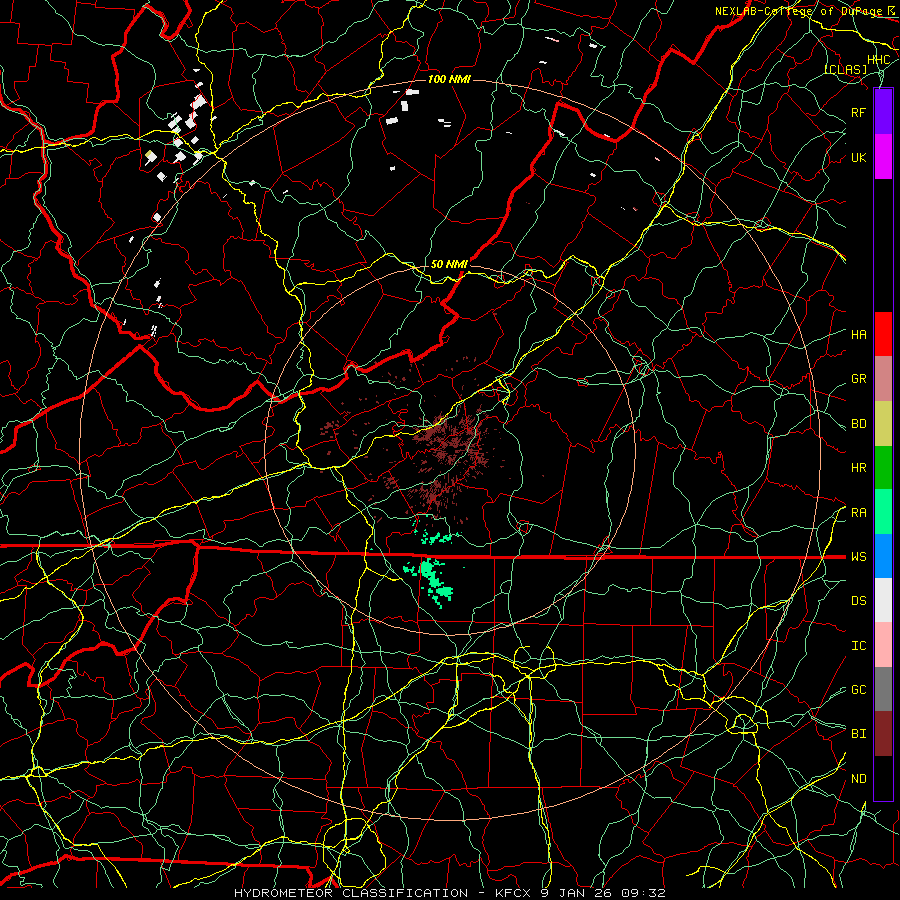Click the GR legend label

coord(858,379)
